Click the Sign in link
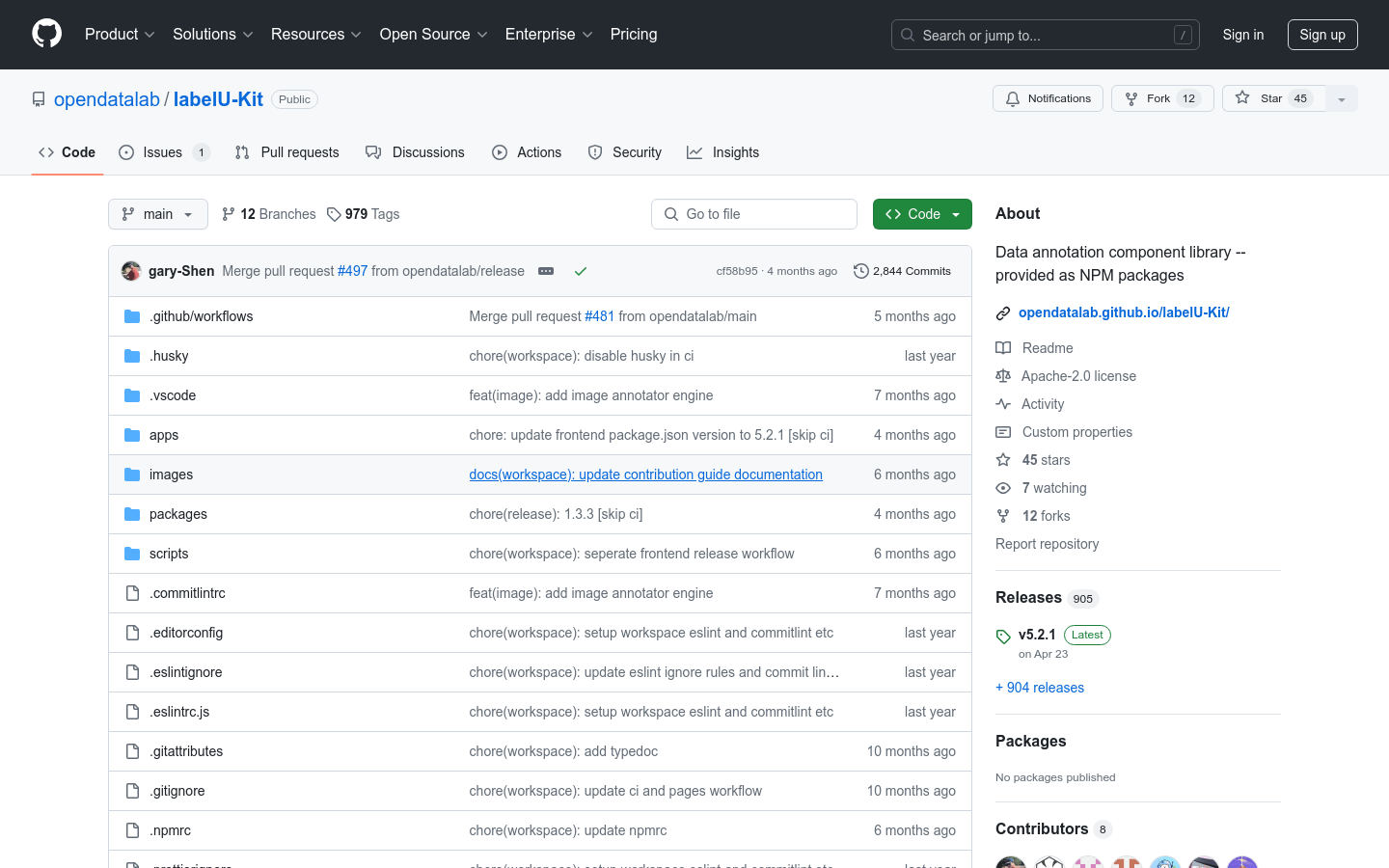1389x868 pixels. [1243, 35]
